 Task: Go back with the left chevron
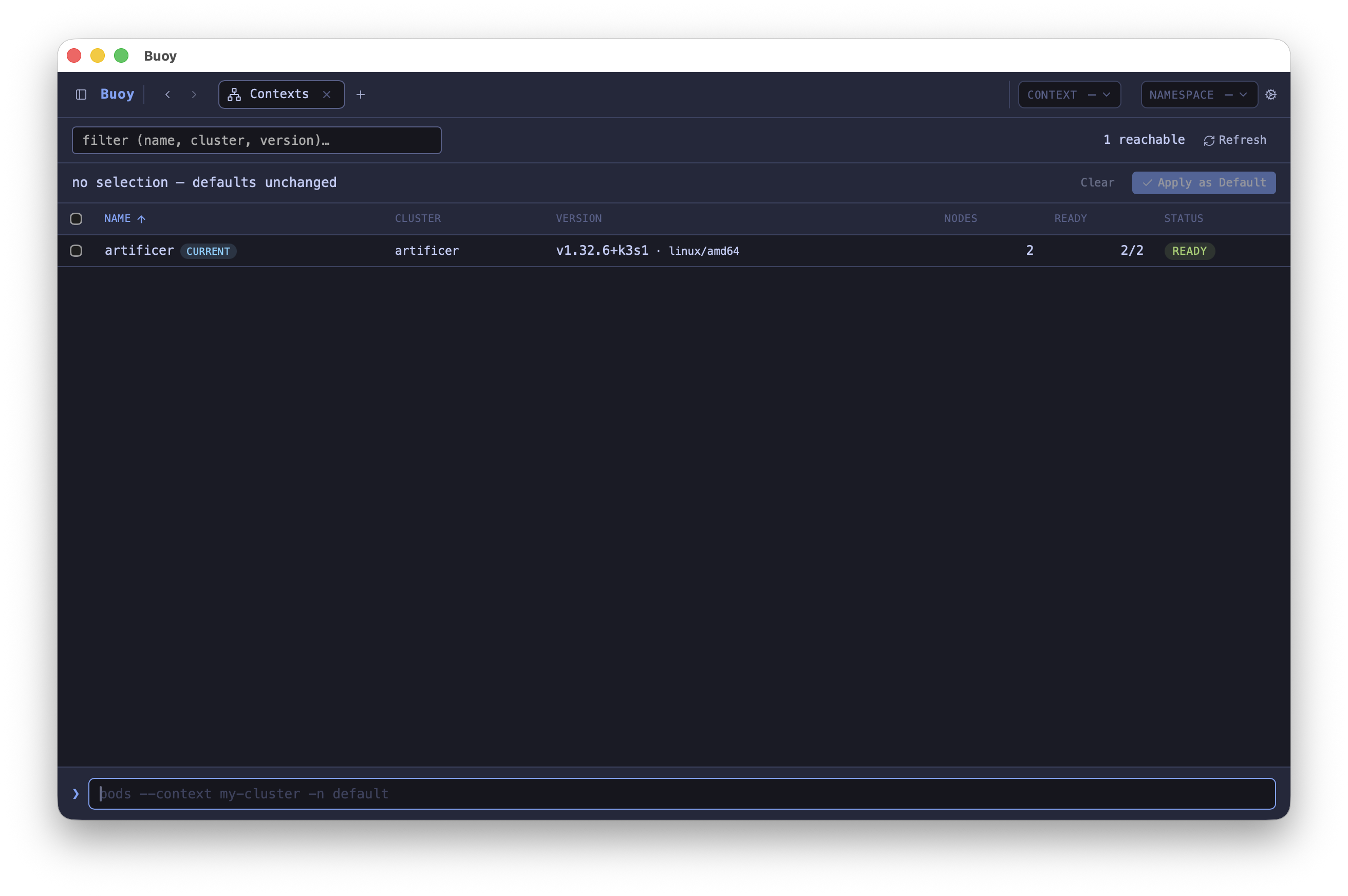(167, 95)
